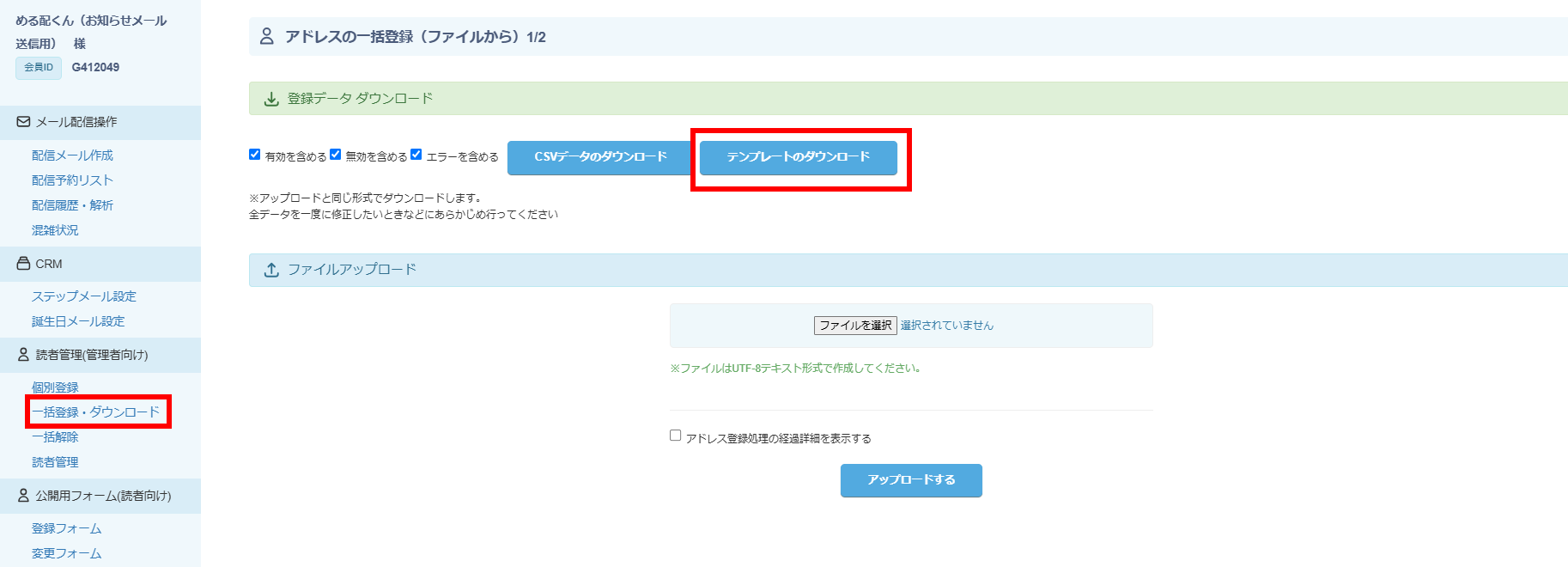Select the 公開用フォーム(読者向け) section header
Image resolution: width=1568 pixels, height=567 pixels.
pos(100,496)
